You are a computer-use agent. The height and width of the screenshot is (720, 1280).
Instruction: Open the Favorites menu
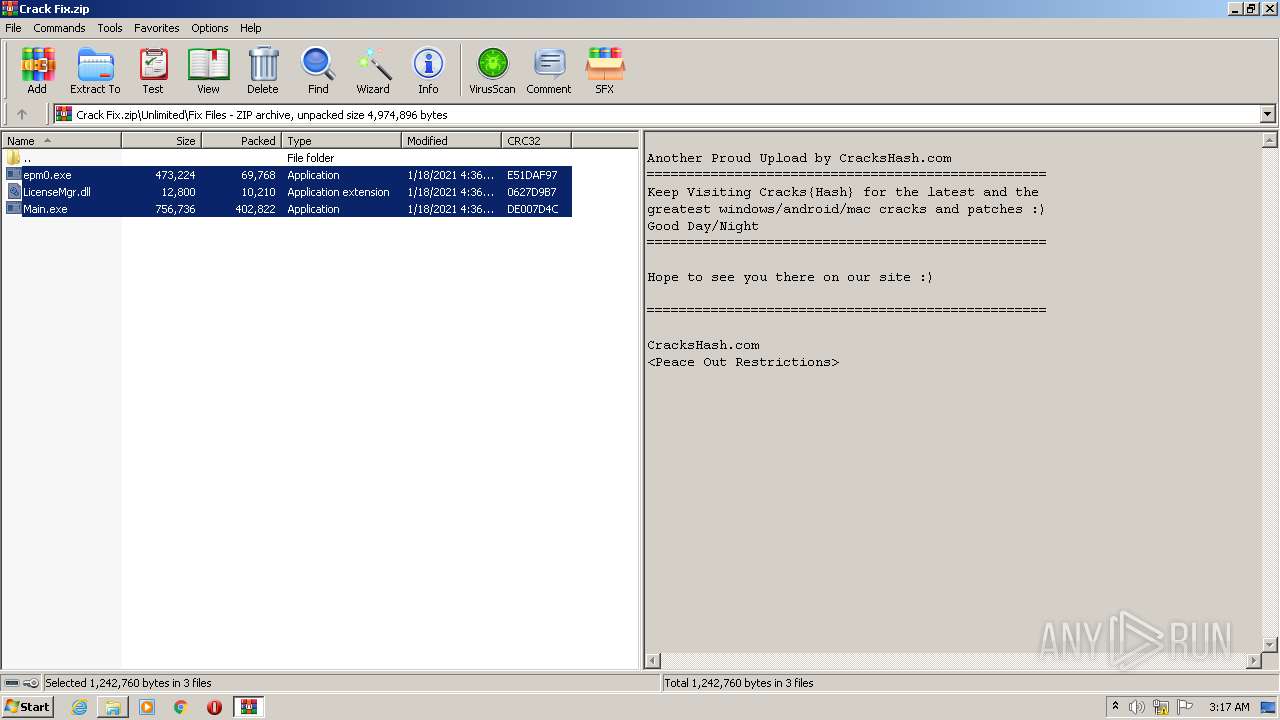tap(157, 28)
